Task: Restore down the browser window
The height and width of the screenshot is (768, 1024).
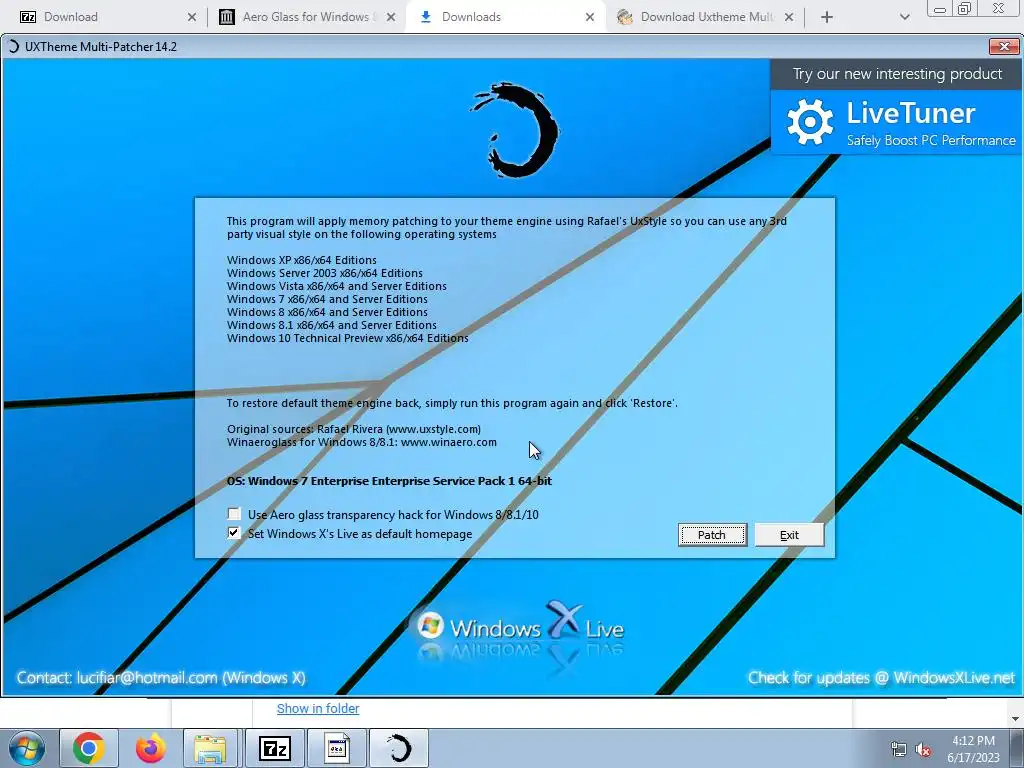Action: 965,9
